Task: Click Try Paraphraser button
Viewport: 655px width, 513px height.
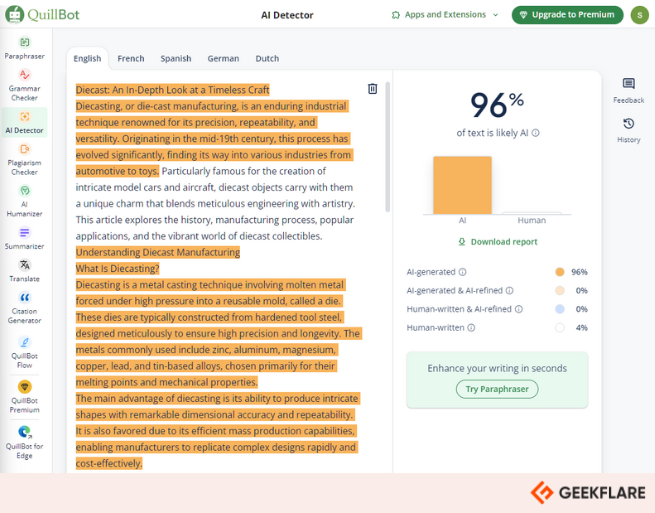Action: (497, 389)
